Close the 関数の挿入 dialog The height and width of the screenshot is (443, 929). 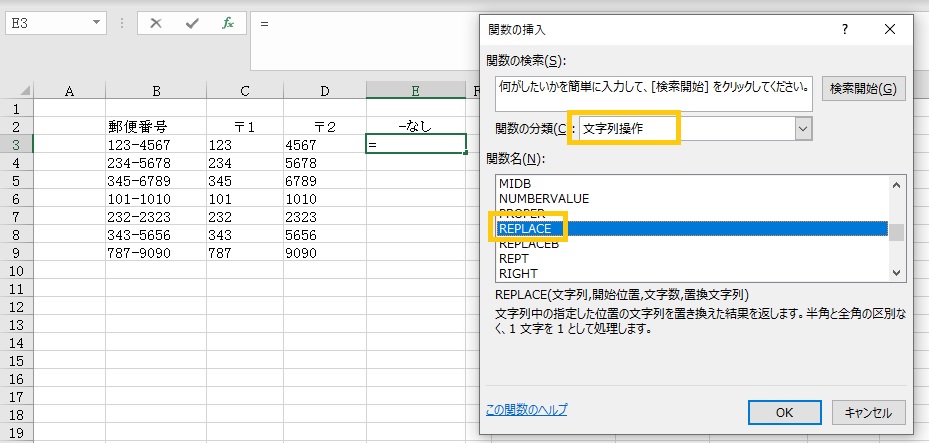coord(890,30)
